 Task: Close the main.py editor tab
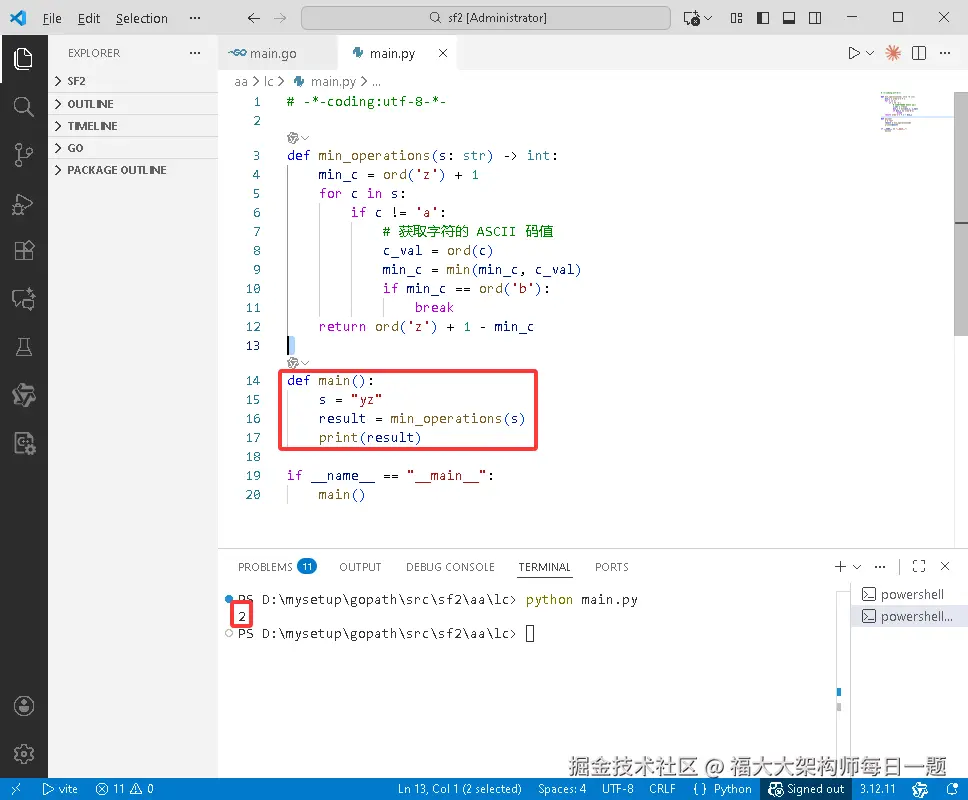443,53
